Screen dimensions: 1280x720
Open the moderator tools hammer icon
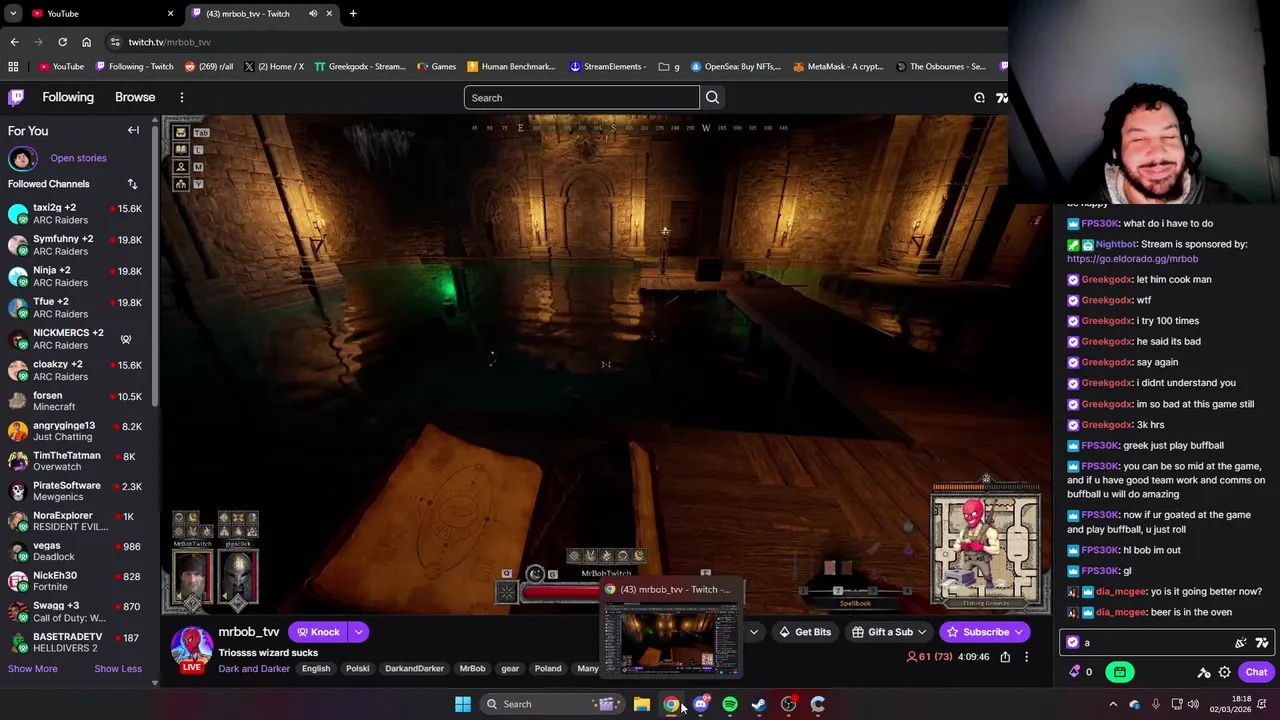(x=1204, y=672)
